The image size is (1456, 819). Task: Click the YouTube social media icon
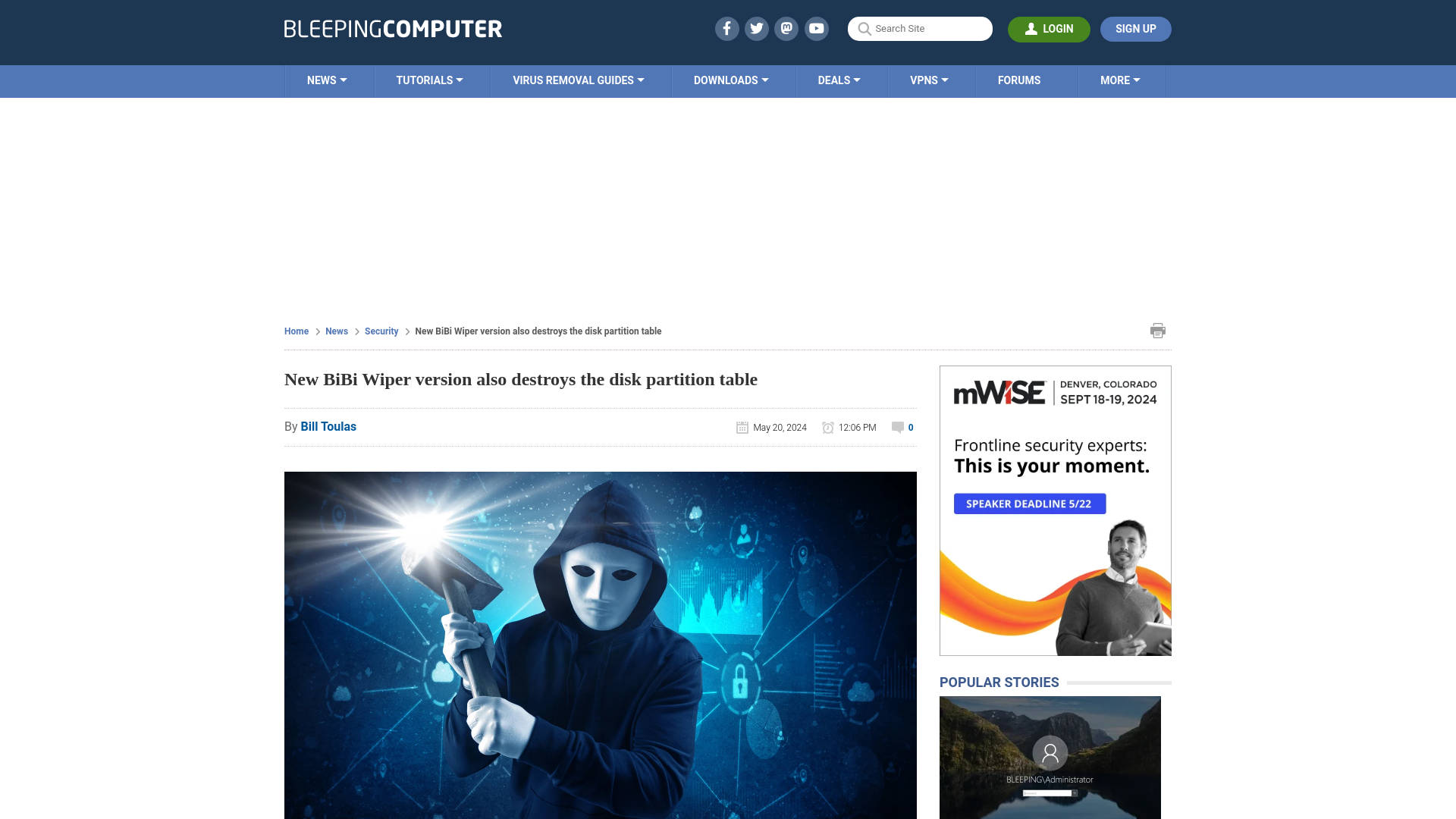817,28
